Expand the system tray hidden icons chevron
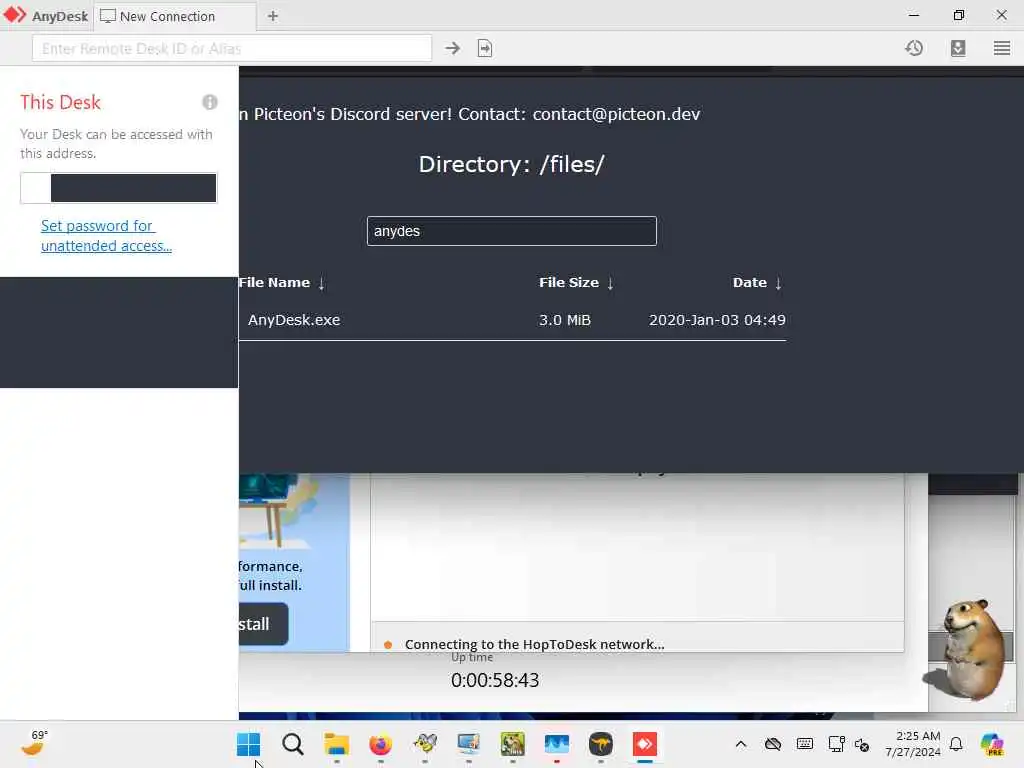The width and height of the screenshot is (1024, 768). pos(741,744)
